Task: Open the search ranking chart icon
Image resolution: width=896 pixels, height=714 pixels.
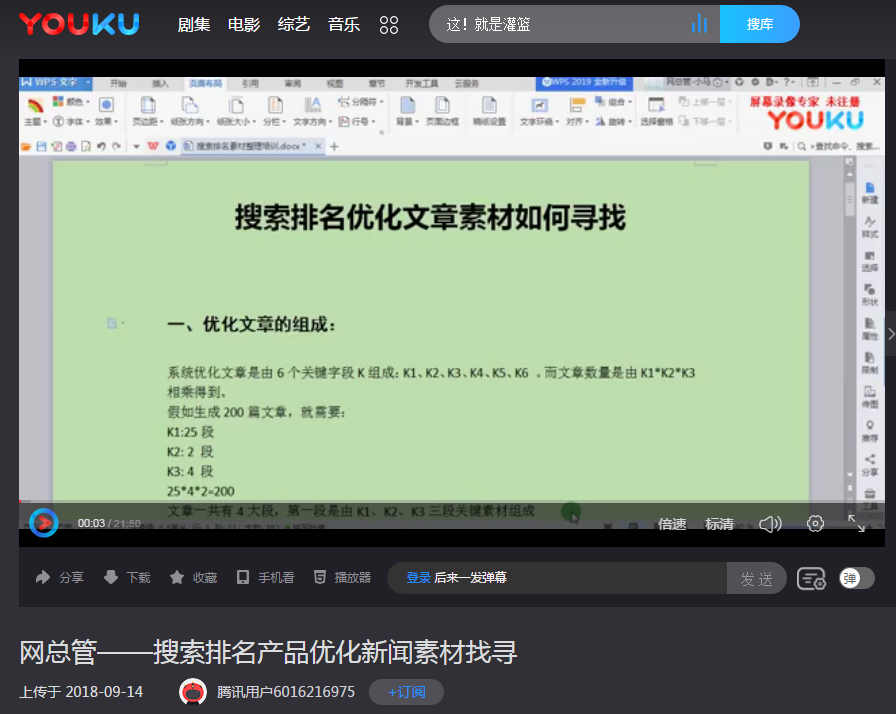Action: (x=699, y=24)
